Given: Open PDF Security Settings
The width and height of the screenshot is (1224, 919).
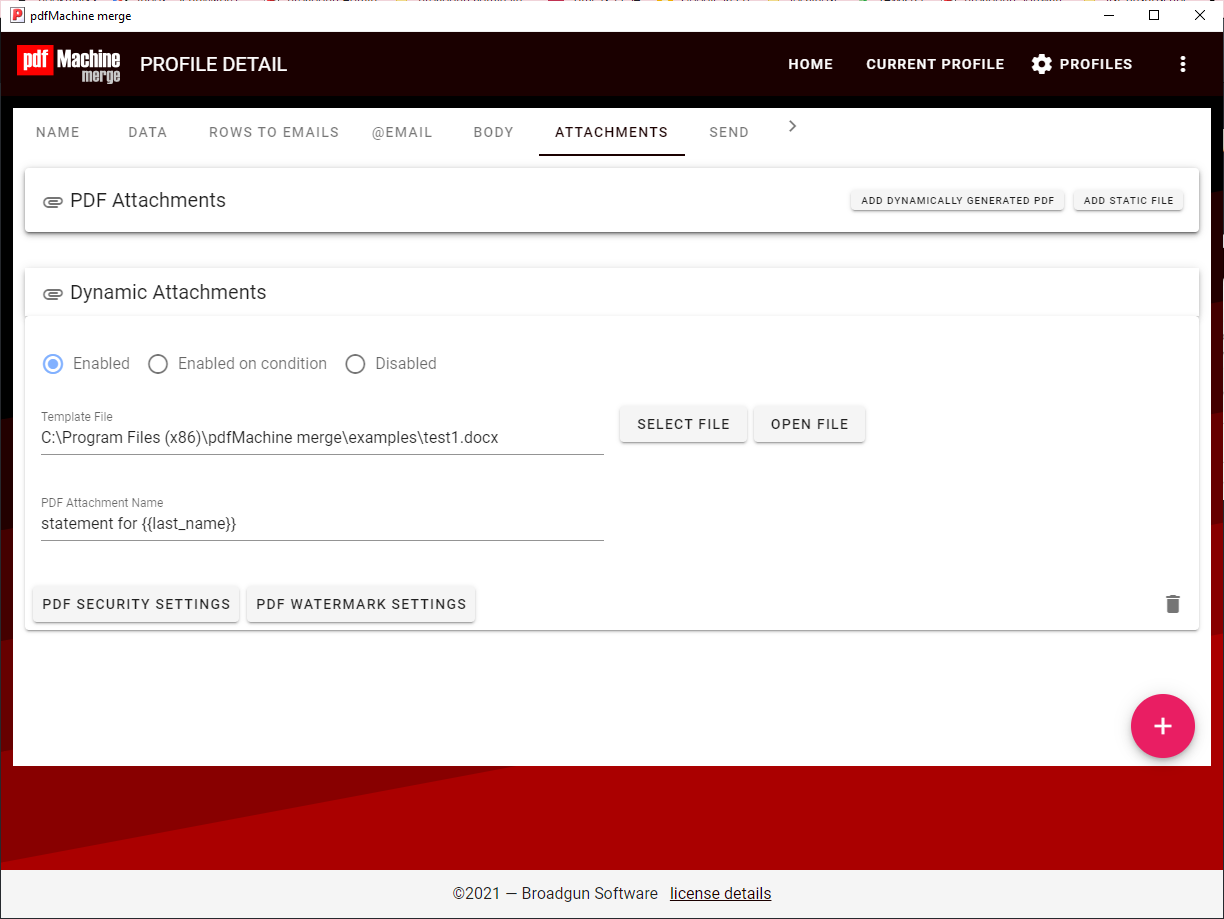Looking at the screenshot, I should click(x=136, y=604).
